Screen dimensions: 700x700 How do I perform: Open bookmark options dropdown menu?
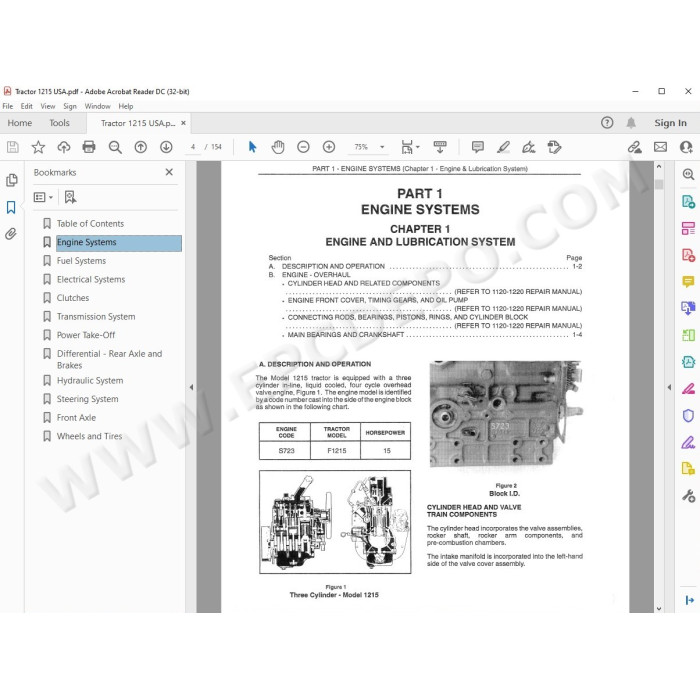click(43, 197)
